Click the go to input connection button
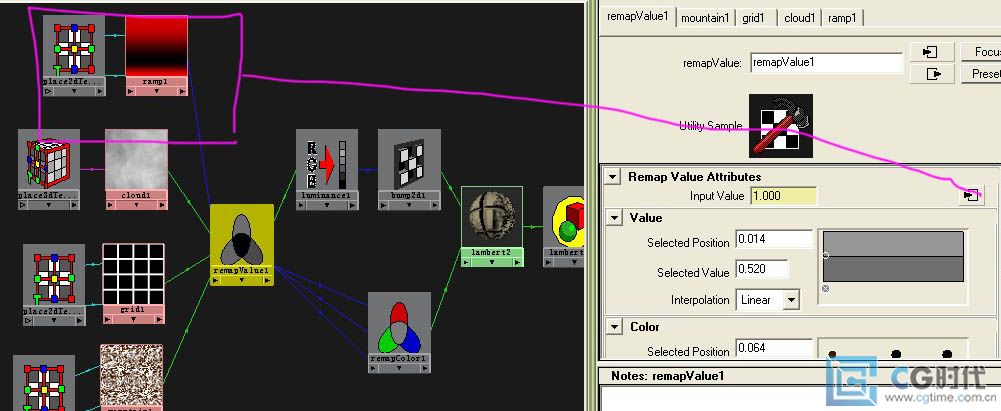 click(932, 52)
